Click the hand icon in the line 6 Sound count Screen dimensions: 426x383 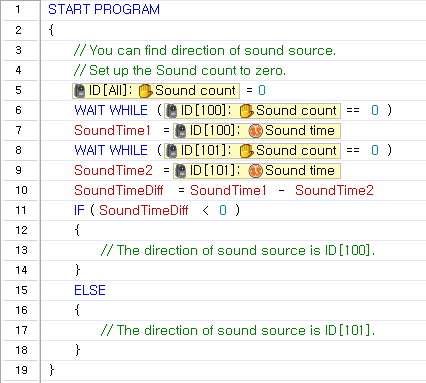[247, 111]
